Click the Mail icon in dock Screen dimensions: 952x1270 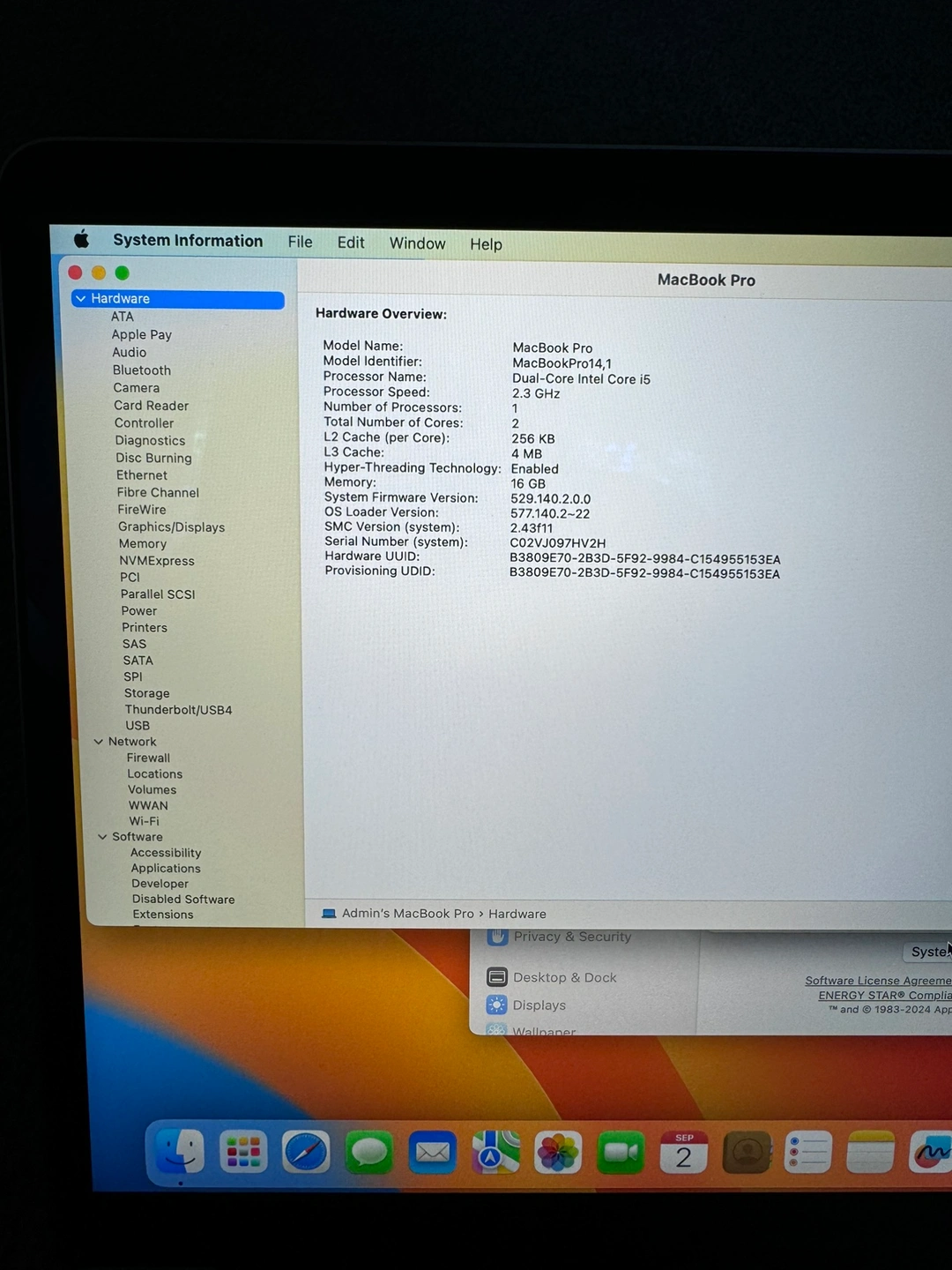click(433, 1153)
